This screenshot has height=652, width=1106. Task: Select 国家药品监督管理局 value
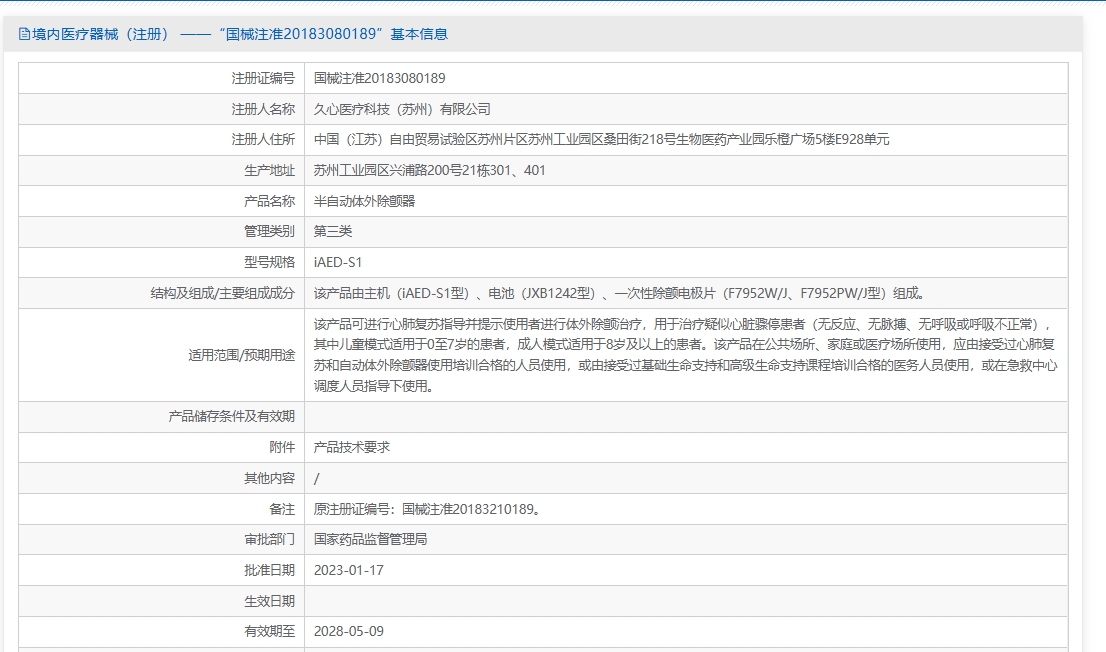pos(370,539)
